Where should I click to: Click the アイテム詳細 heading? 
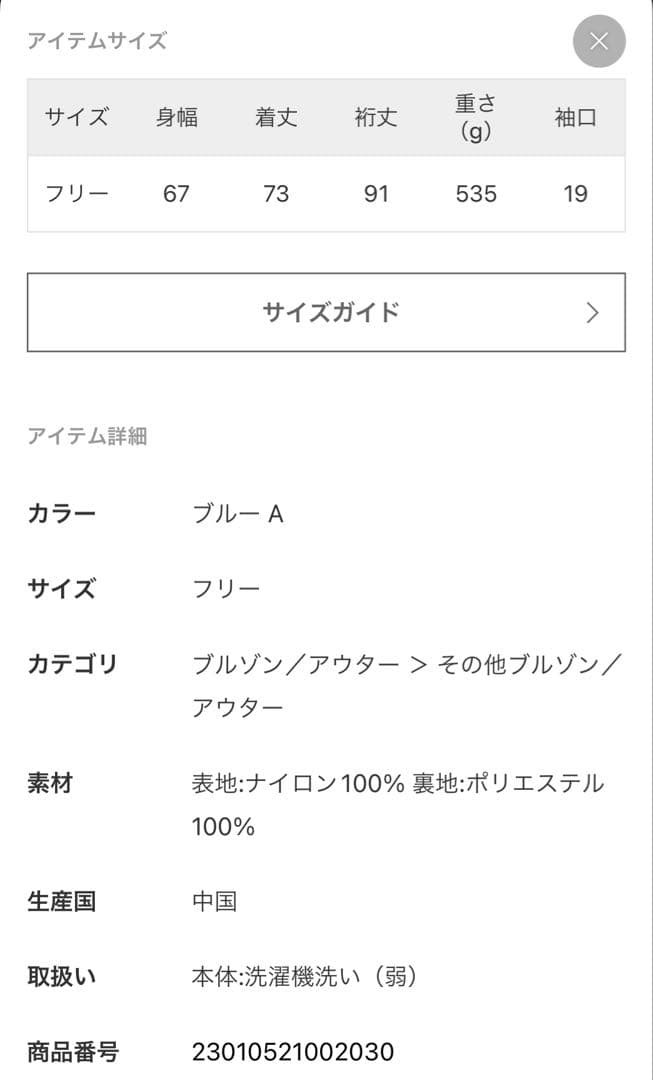88,436
